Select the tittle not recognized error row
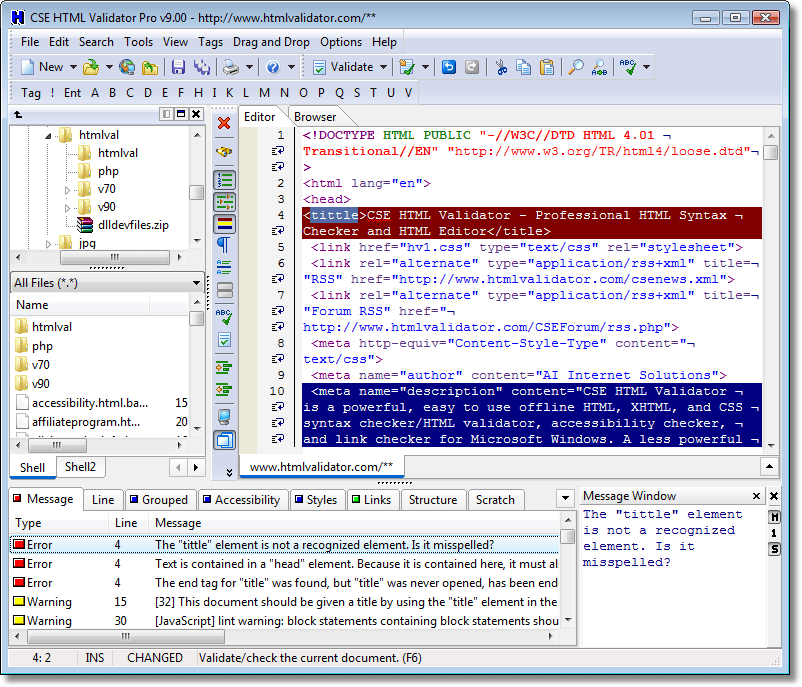Viewport: 802px width, 687px height. [x=285, y=545]
